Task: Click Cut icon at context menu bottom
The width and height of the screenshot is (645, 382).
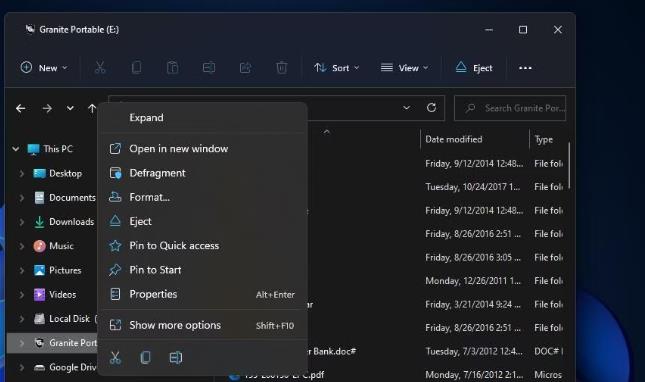Action: pyautogui.click(x=115, y=357)
